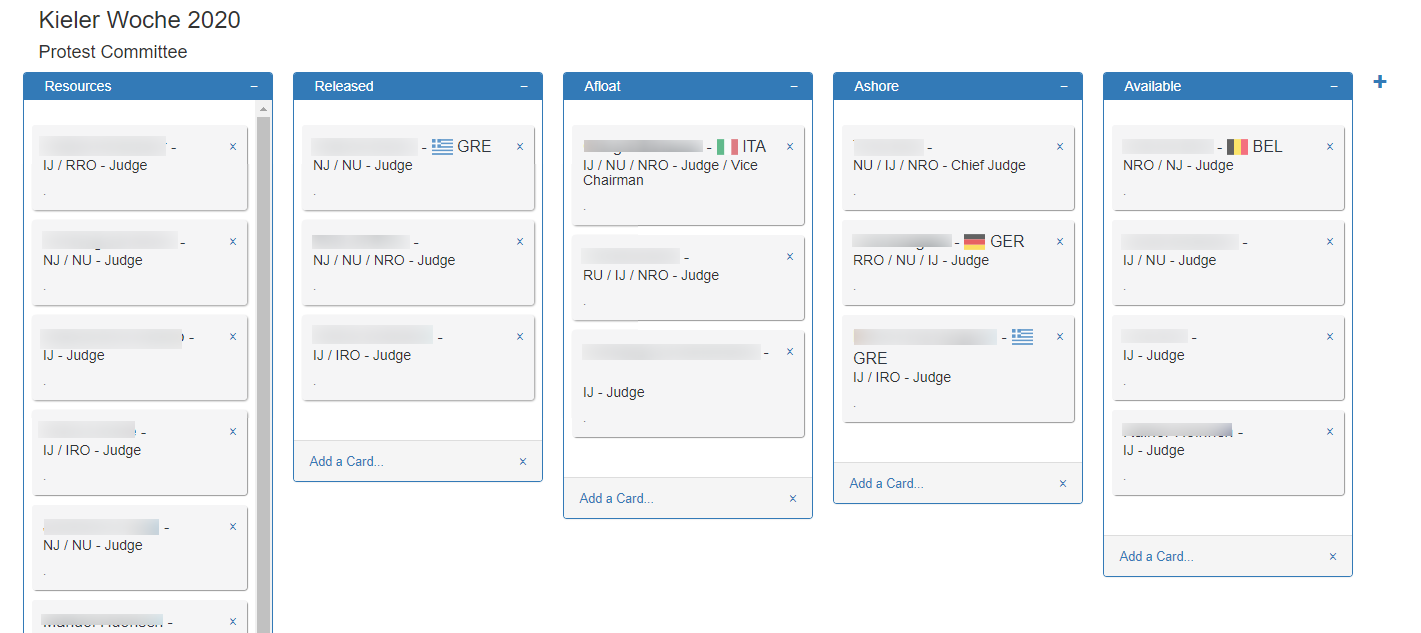The image size is (1421, 633).
Task: Click 'Add a Card...' in the Ashore column
Action: pyautogui.click(x=886, y=483)
